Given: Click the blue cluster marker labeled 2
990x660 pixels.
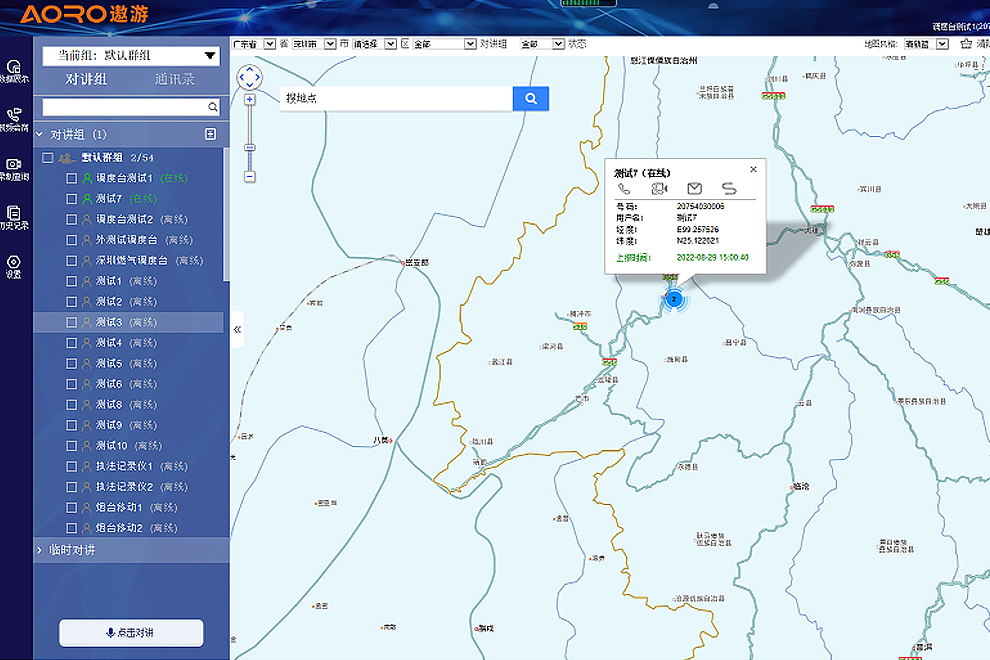Looking at the screenshot, I should pos(674,299).
